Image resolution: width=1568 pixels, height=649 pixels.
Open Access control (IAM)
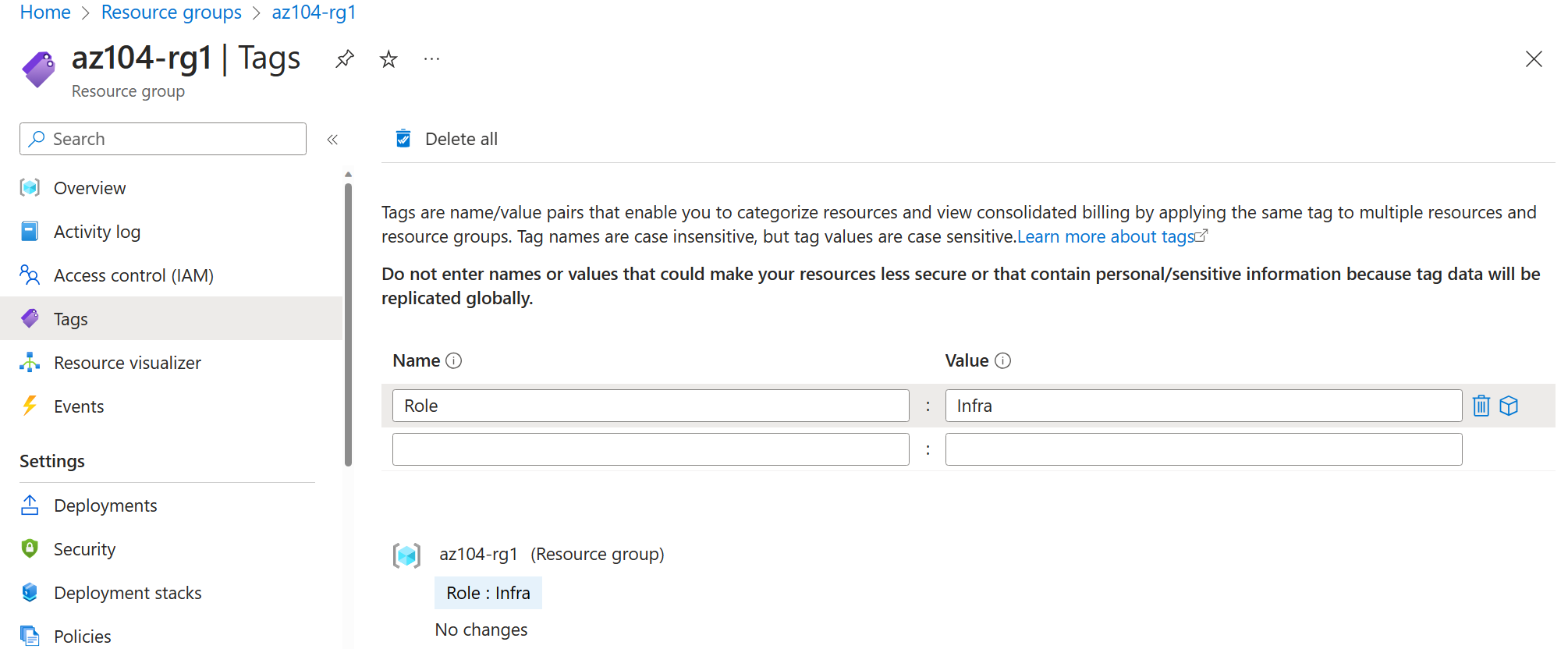point(133,275)
